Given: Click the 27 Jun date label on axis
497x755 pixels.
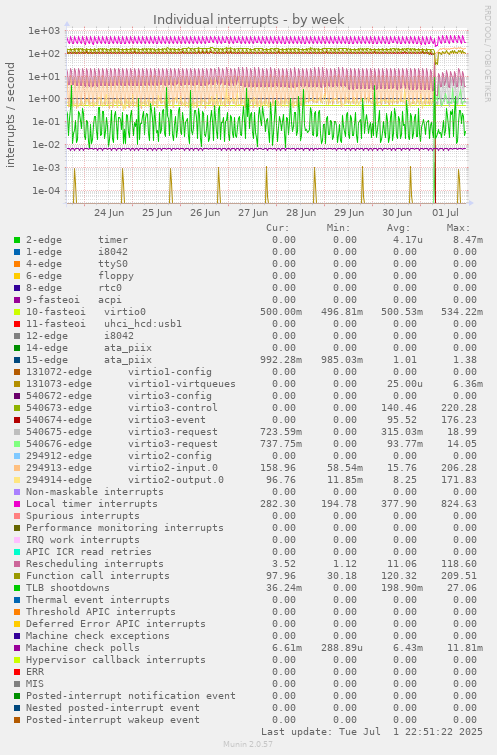Looking at the screenshot, I should coord(253,213).
